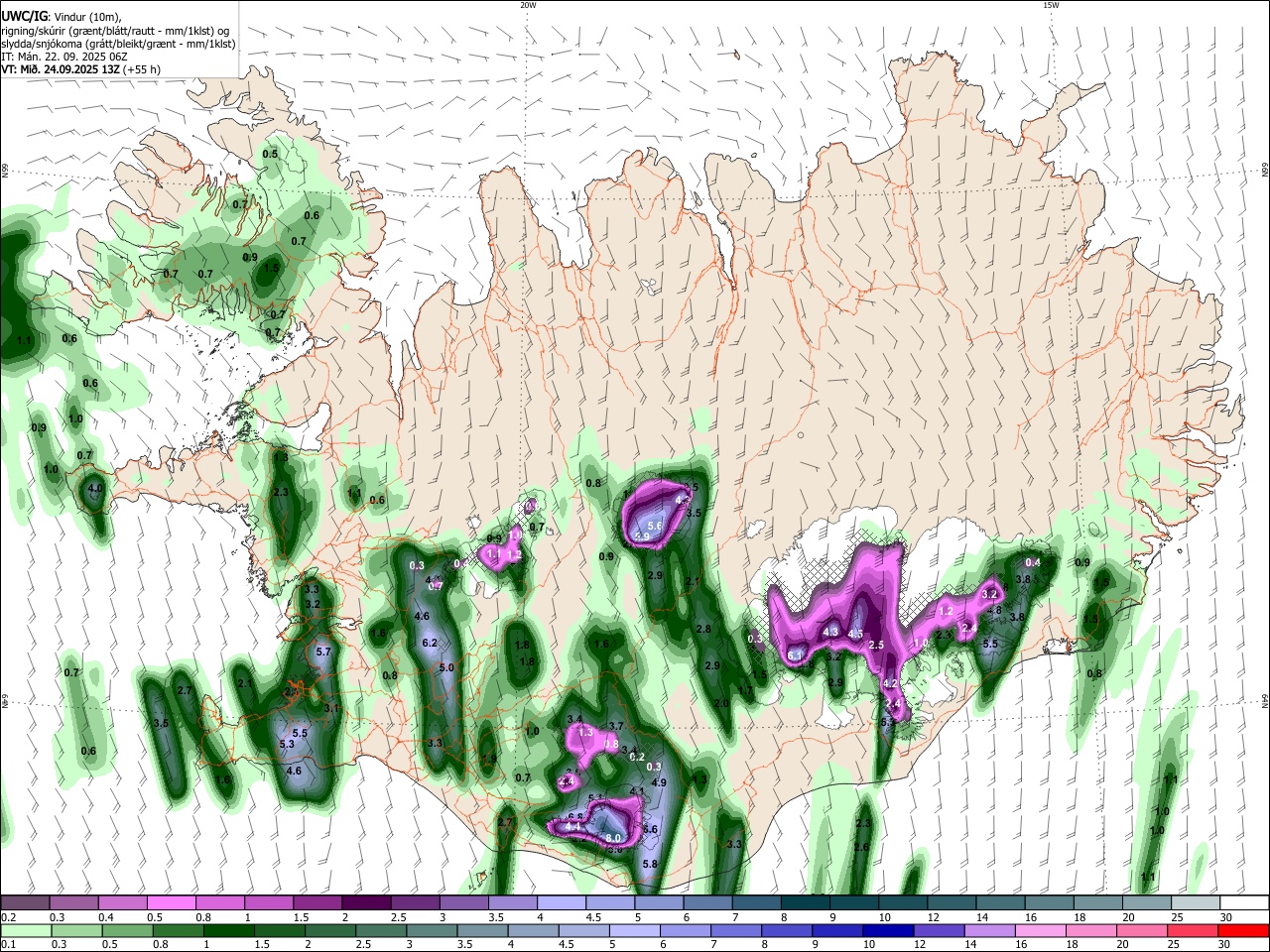Click the '8.0' precipitation value on the south coast
This screenshot has height=952, width=1270.
coord(613,839)
